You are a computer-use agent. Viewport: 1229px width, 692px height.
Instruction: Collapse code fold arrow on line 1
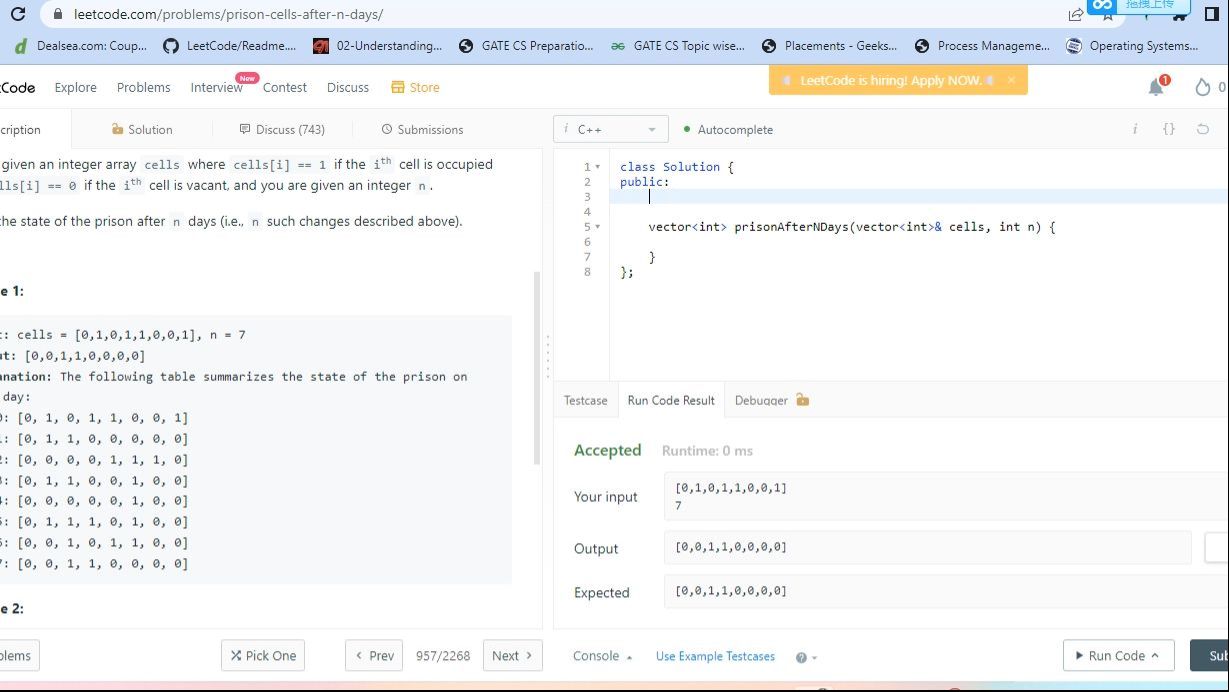(598, 167)
